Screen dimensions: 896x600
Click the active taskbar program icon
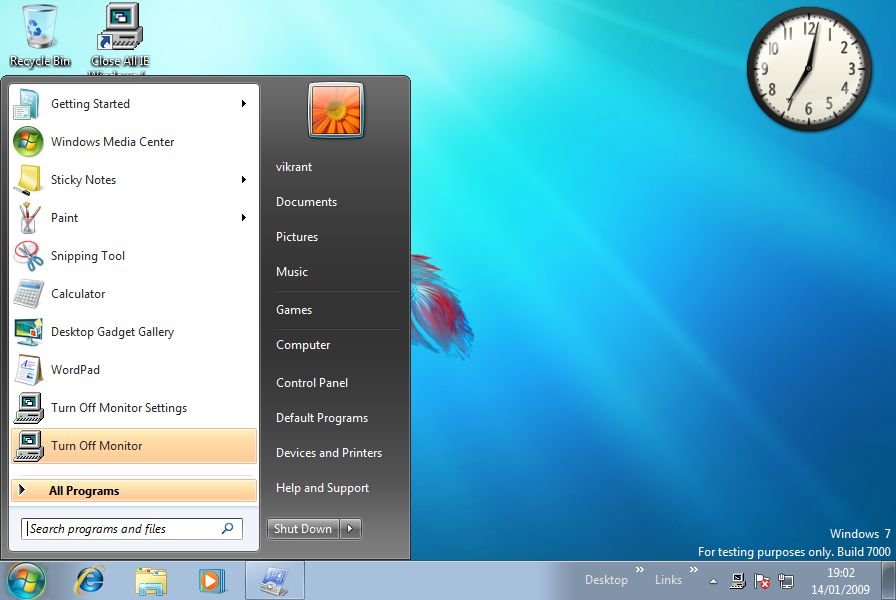click(x=275, y=581)
